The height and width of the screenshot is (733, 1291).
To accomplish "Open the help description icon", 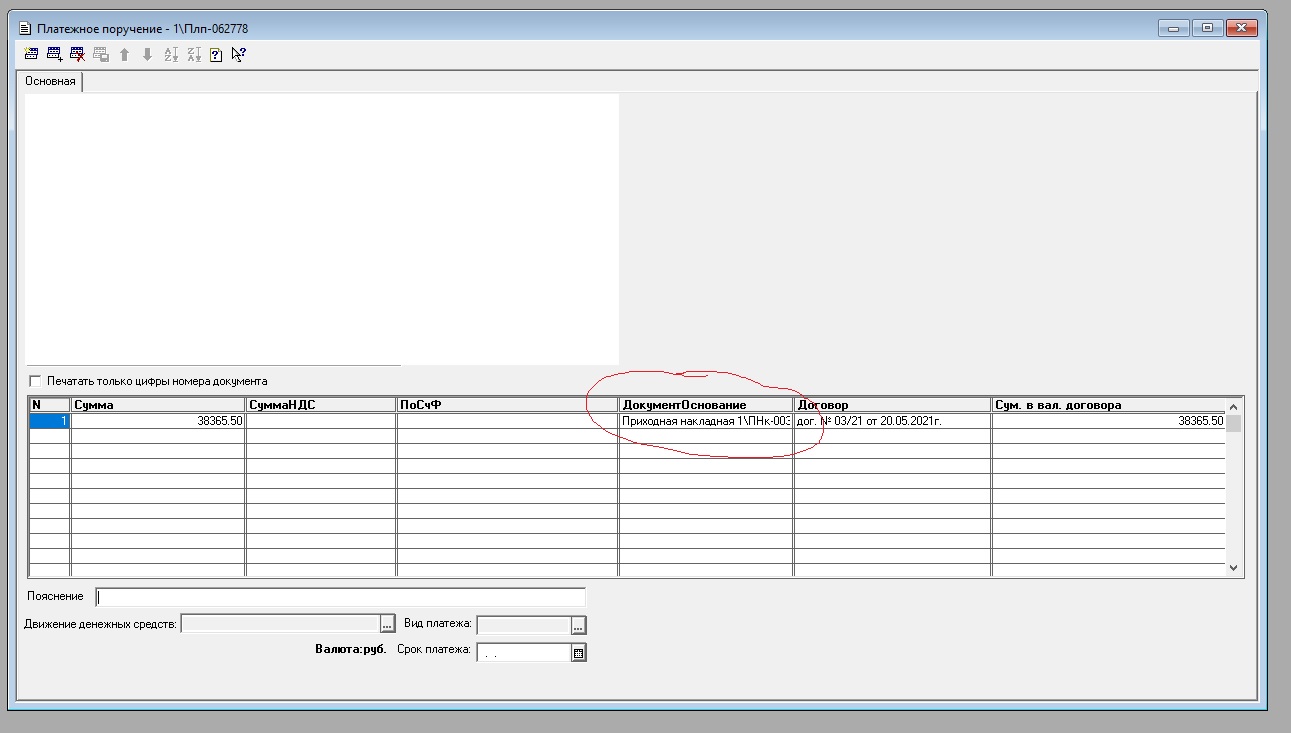I will [216, 55].
